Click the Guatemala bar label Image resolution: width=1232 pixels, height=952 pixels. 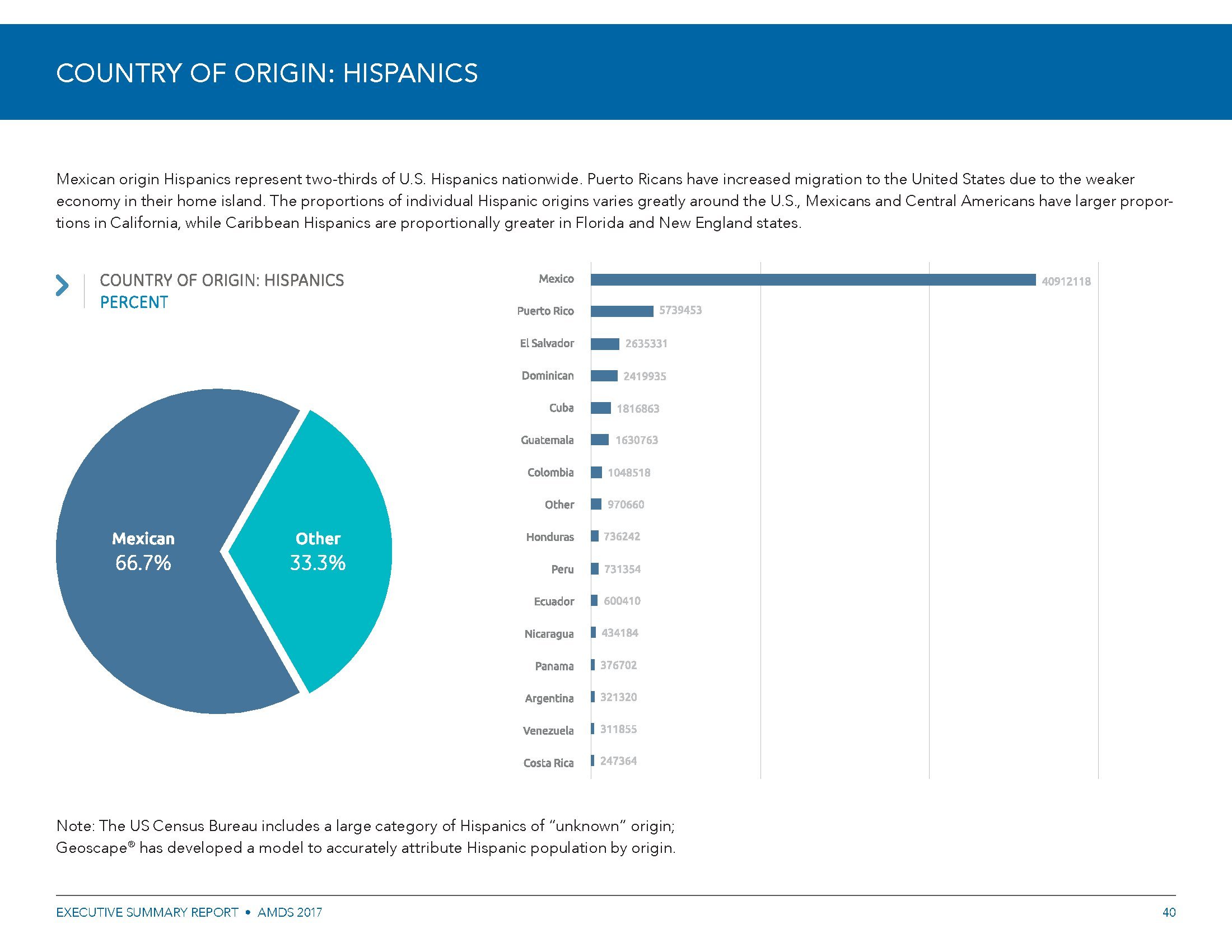tap(547, 440)
